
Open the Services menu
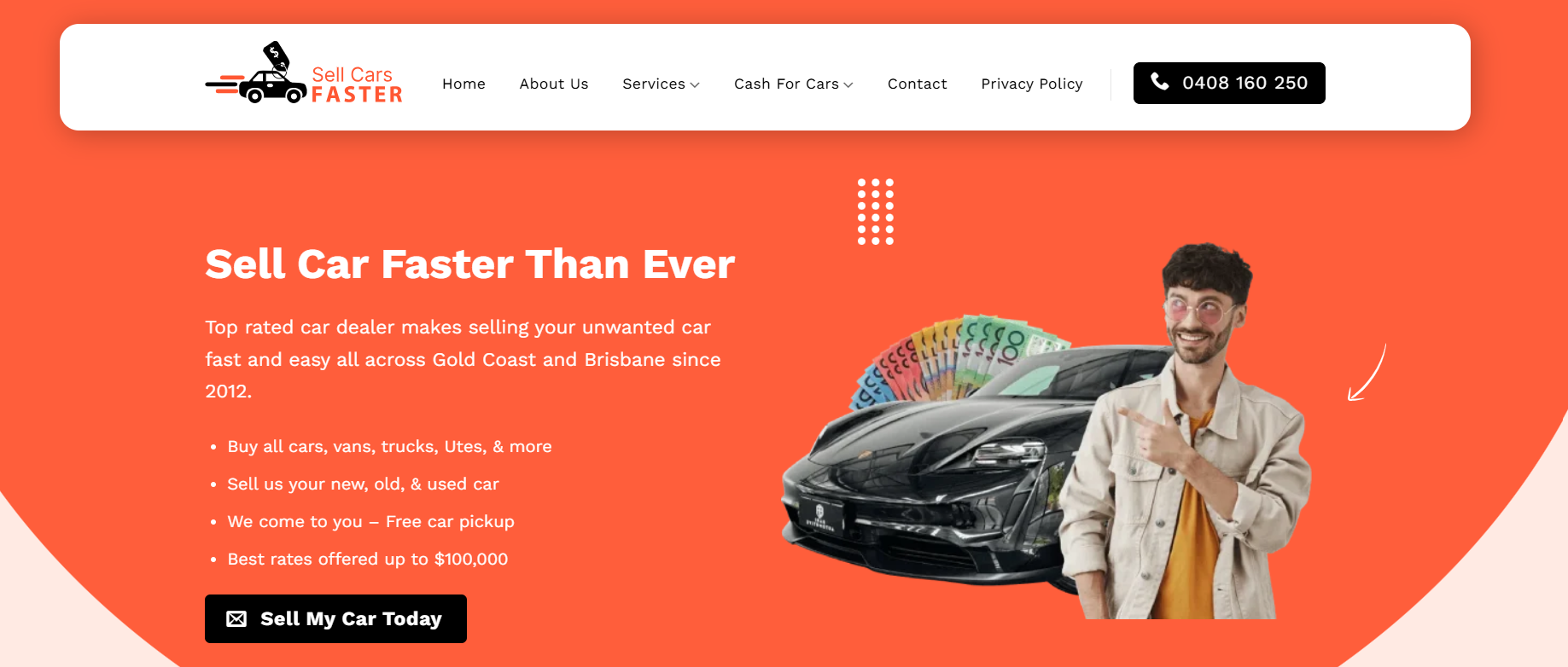coord(654,84)
